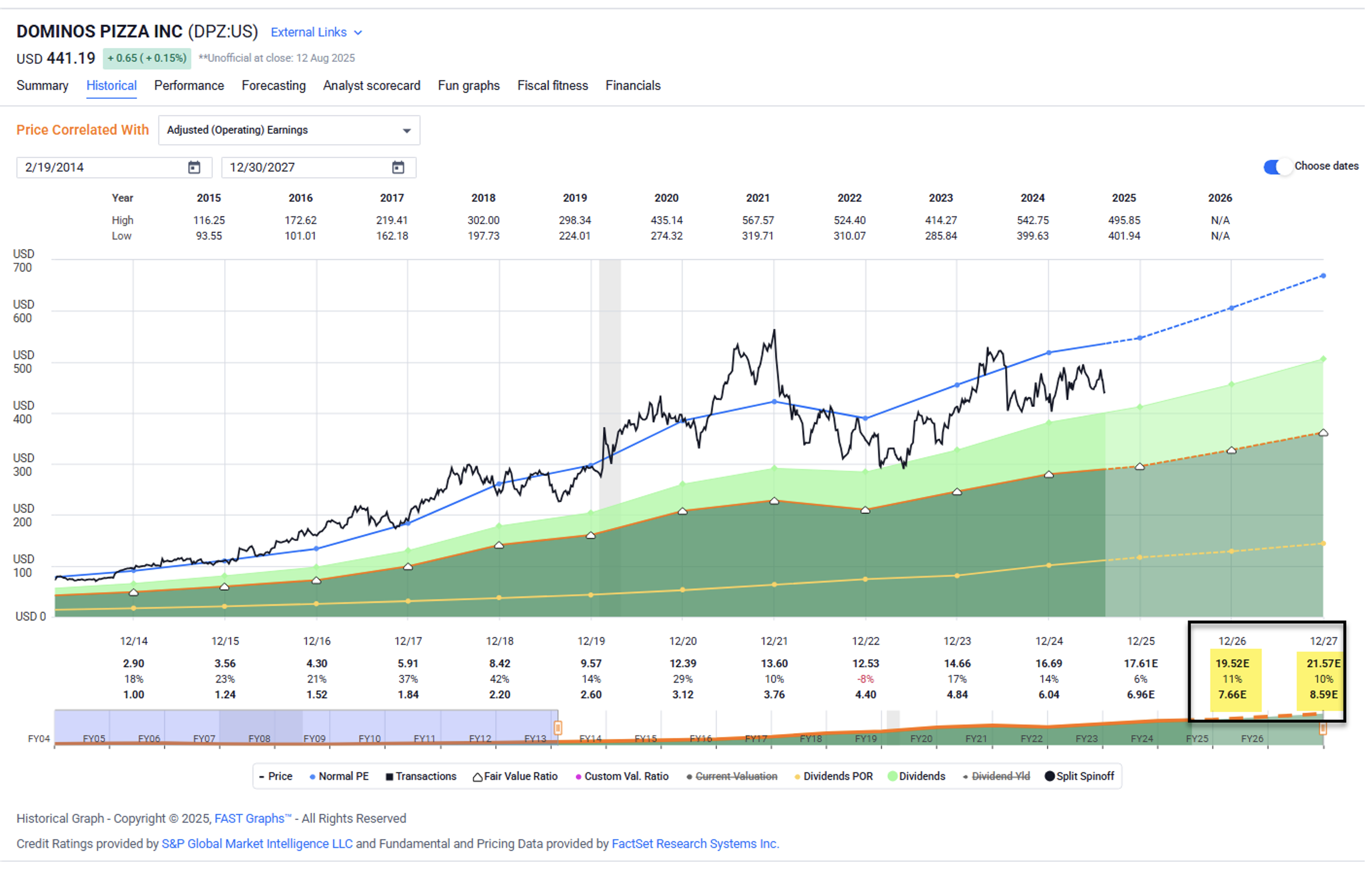This screenshot has height=872, width=1372.
Task: Click the 12/21 Normal PE data point
Action: click(774, 402)
